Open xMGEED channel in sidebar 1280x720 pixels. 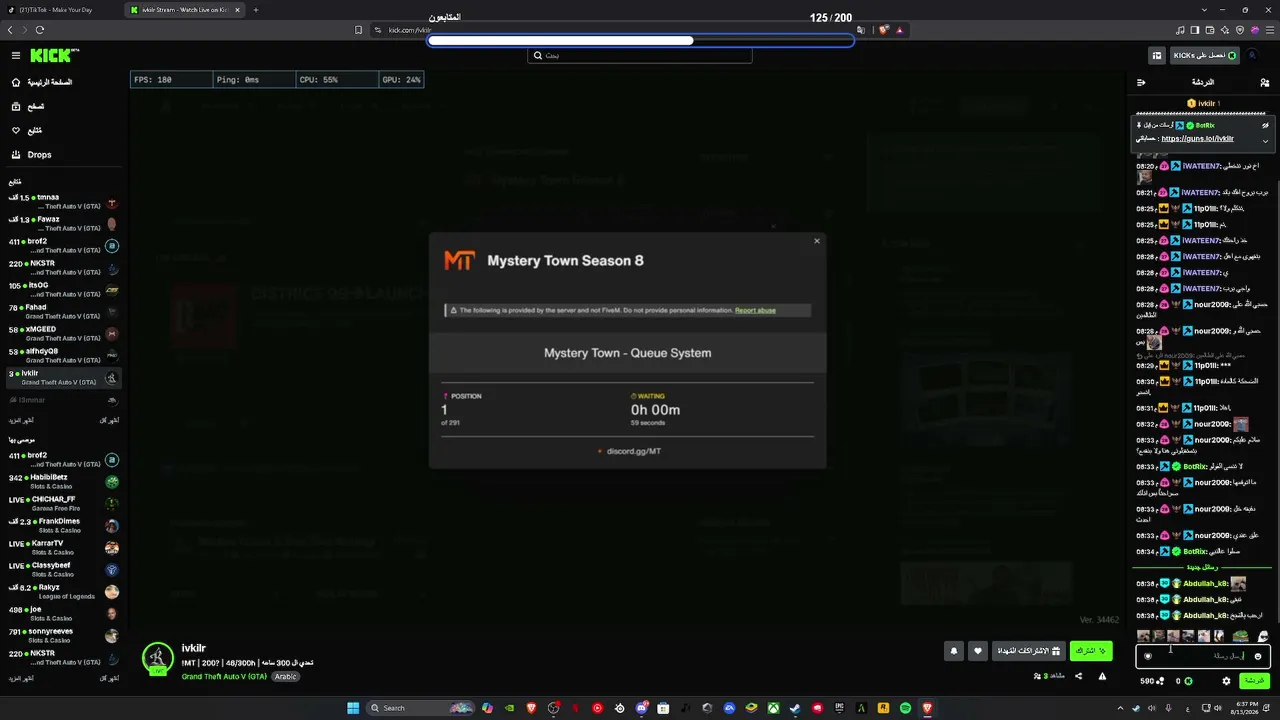click(64, 333)
